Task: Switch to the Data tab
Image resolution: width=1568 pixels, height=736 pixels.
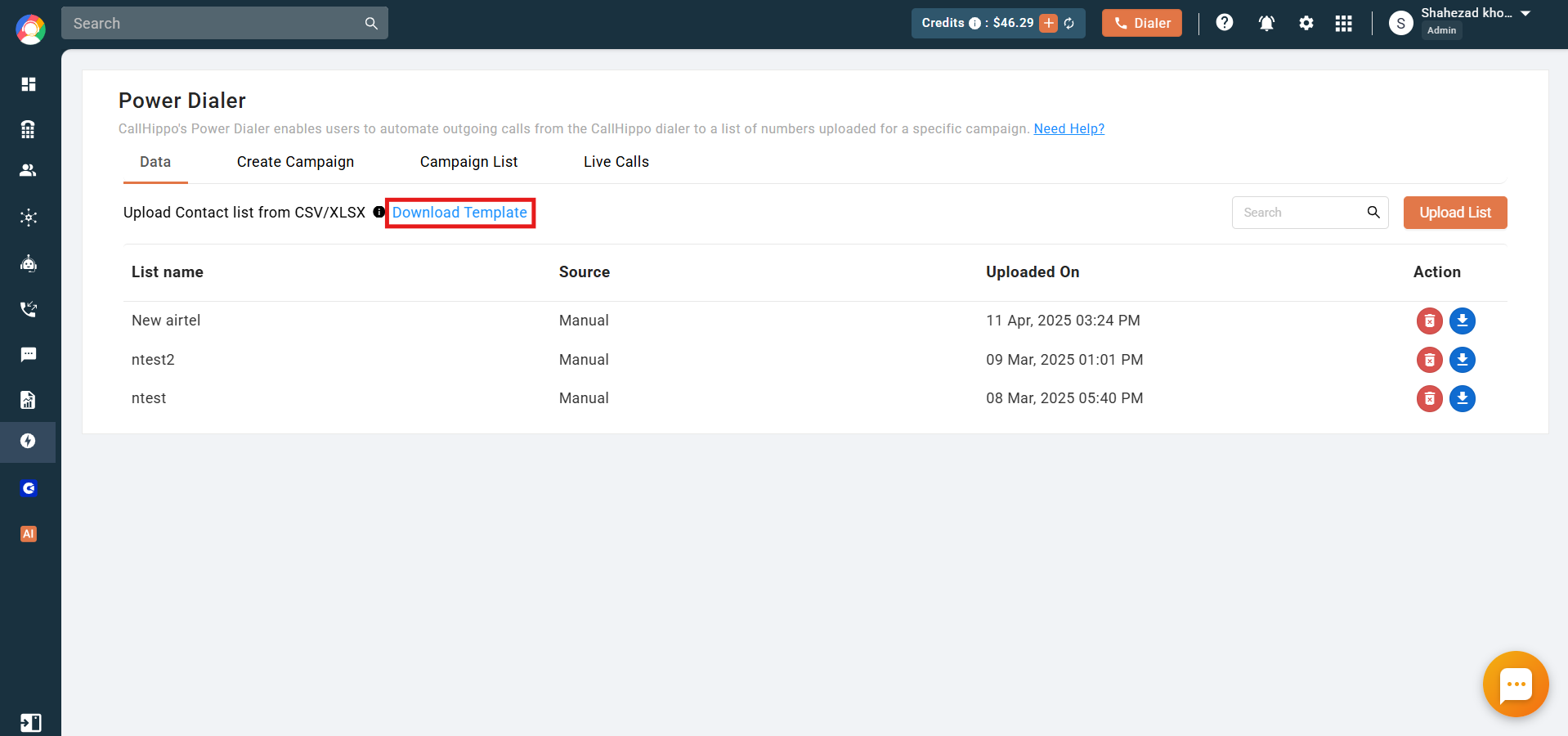Action: point(155,162)
